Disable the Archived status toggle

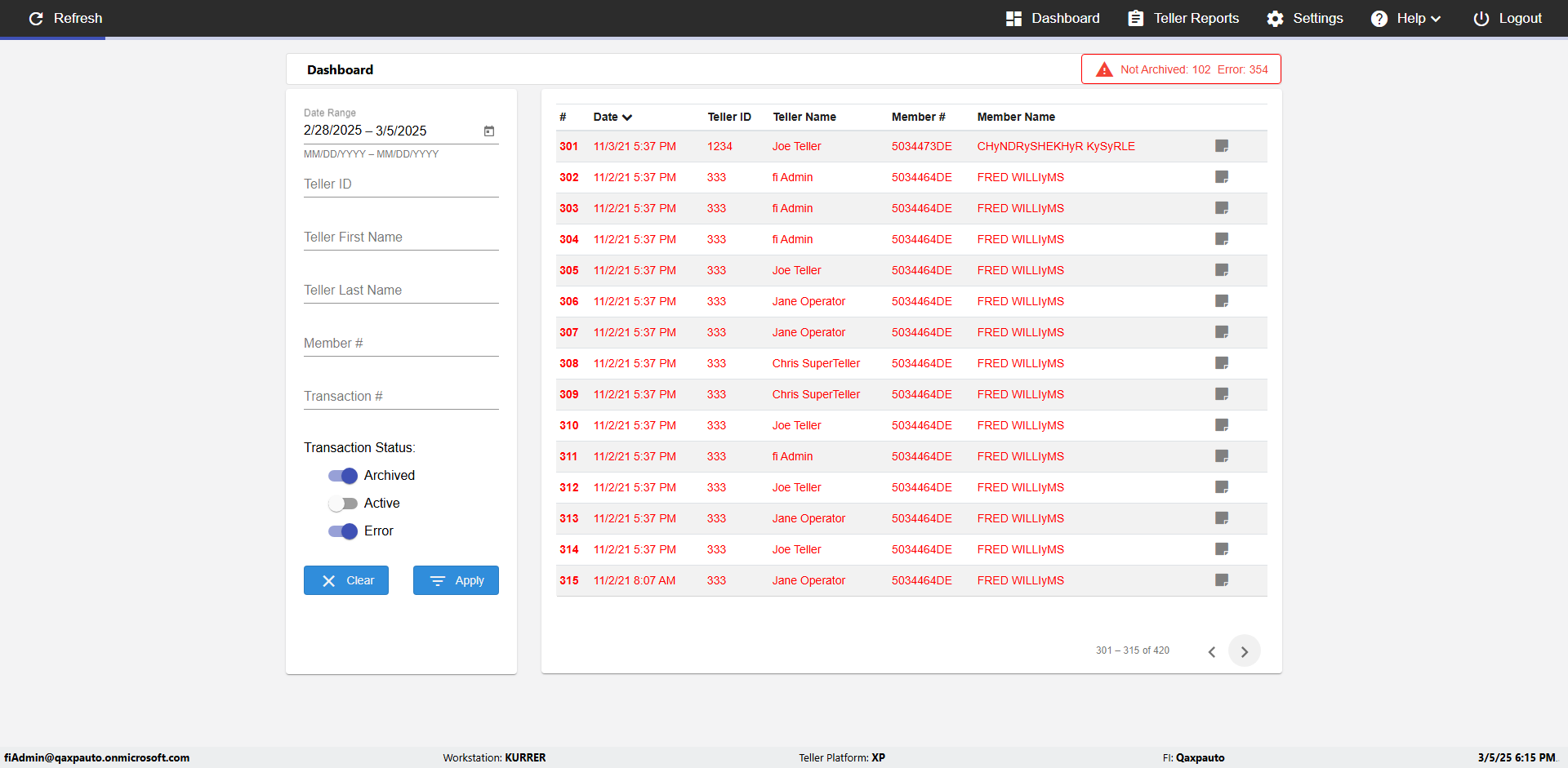click(343, 476)
